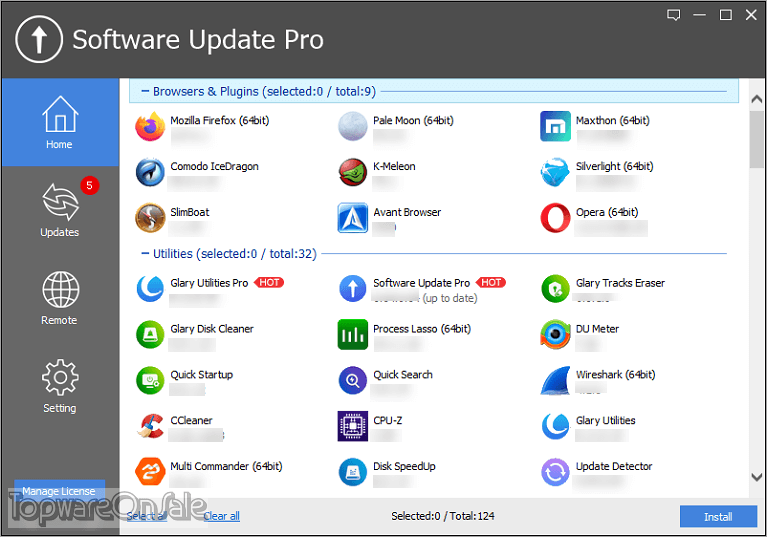Collapse the Utilities section
767x537 pixels.
pos(145,253)
